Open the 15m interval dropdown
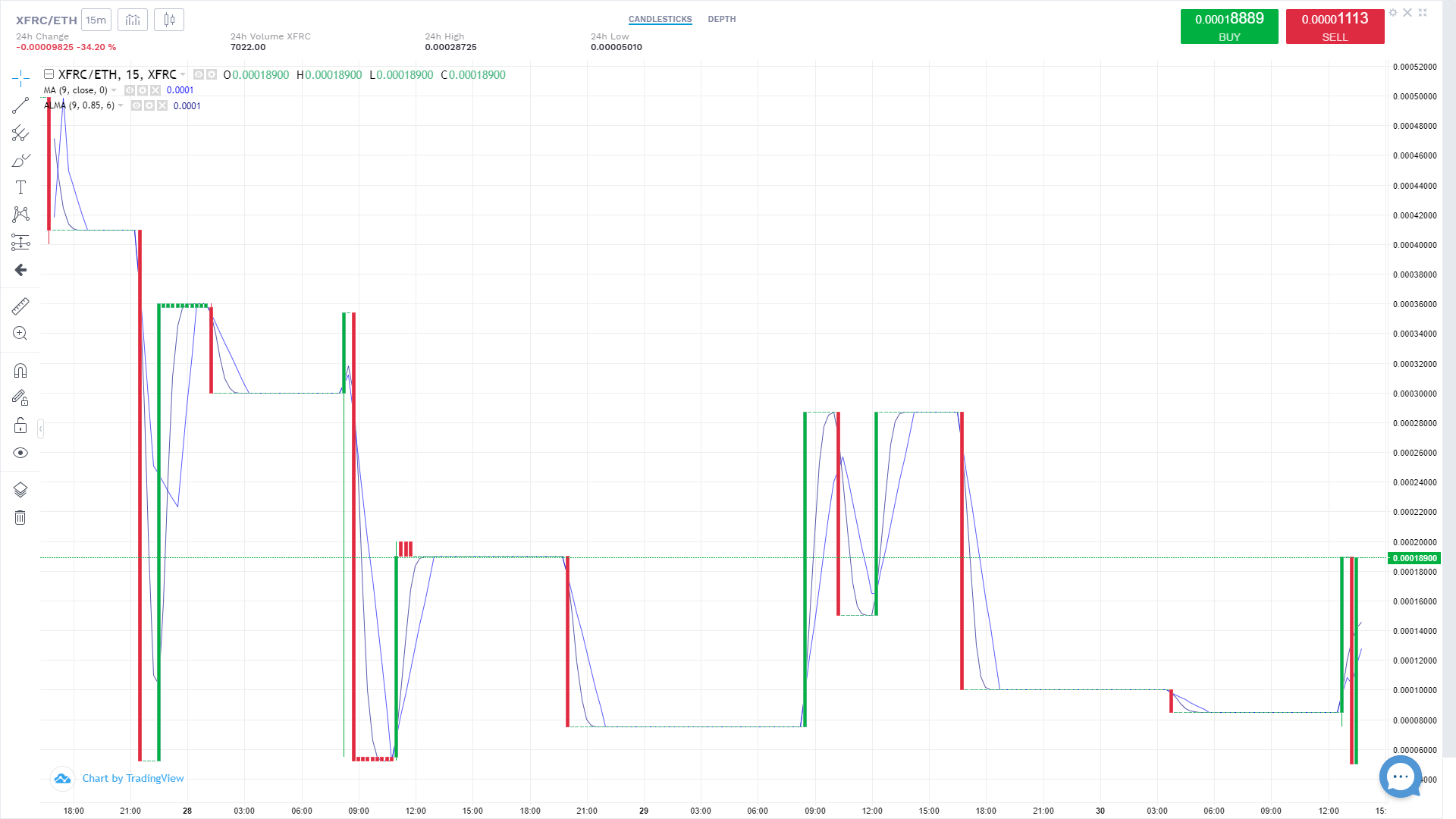 [x=96, y=20]
